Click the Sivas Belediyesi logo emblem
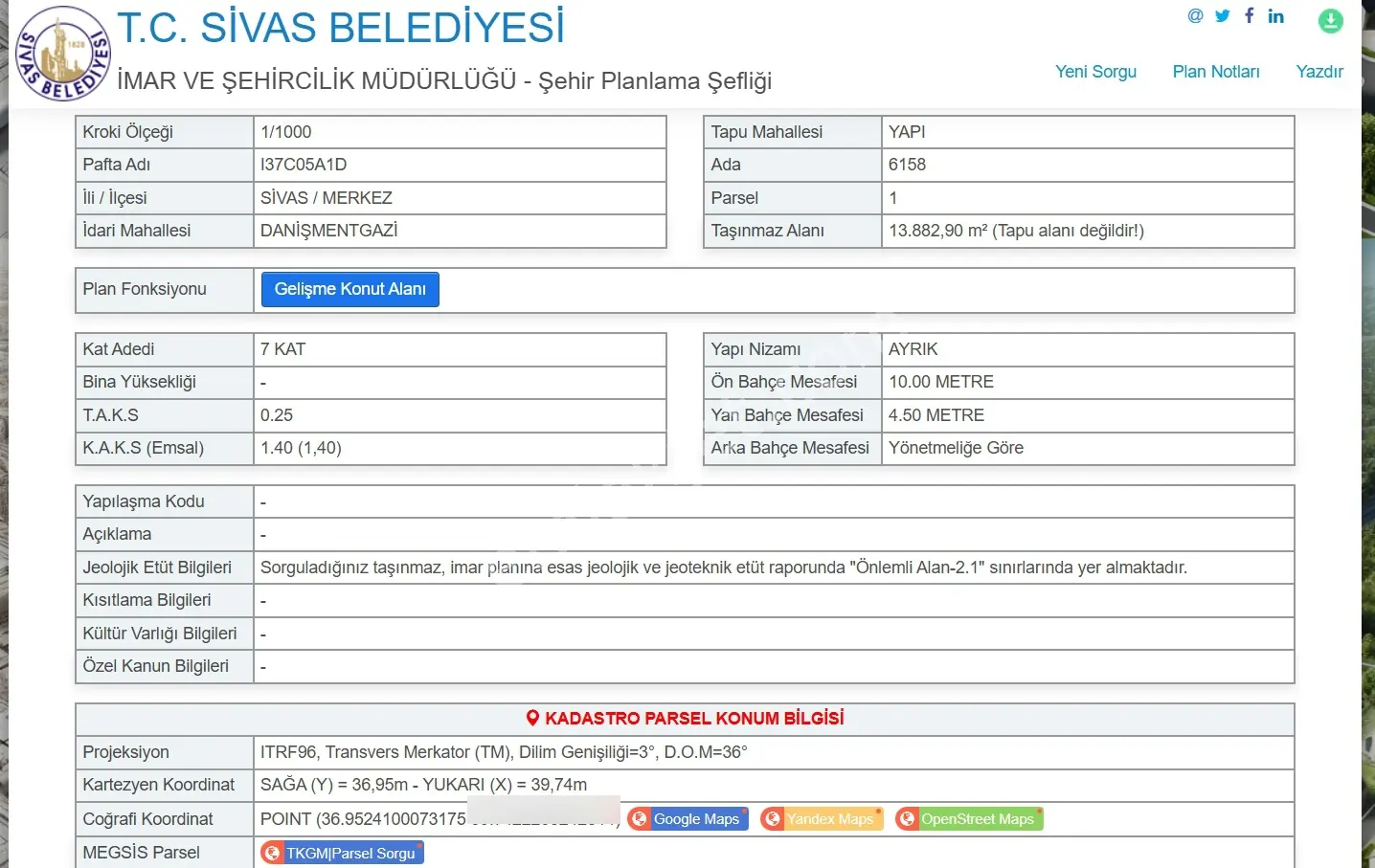The width and height of the screenshot is (1375, 868). pyautogui.click(x=63, y=54)
